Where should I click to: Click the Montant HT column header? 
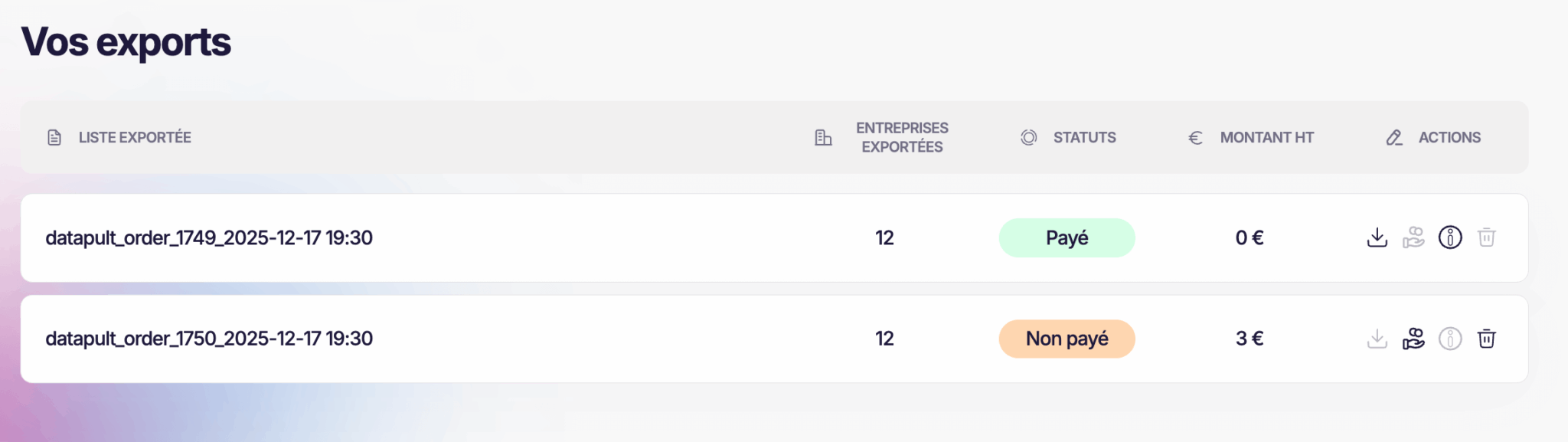(x=1266, y=138)
